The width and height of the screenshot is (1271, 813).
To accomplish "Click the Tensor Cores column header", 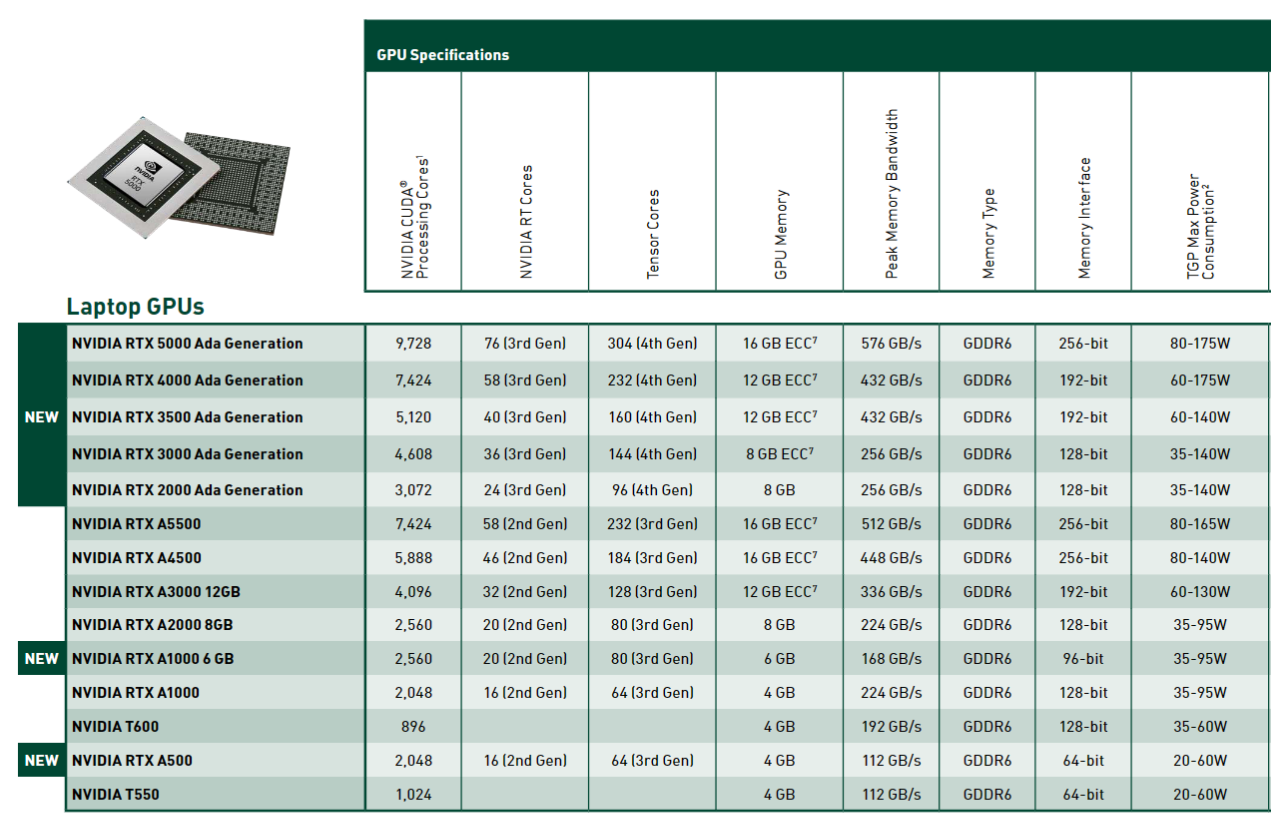I will coord(653,233).
